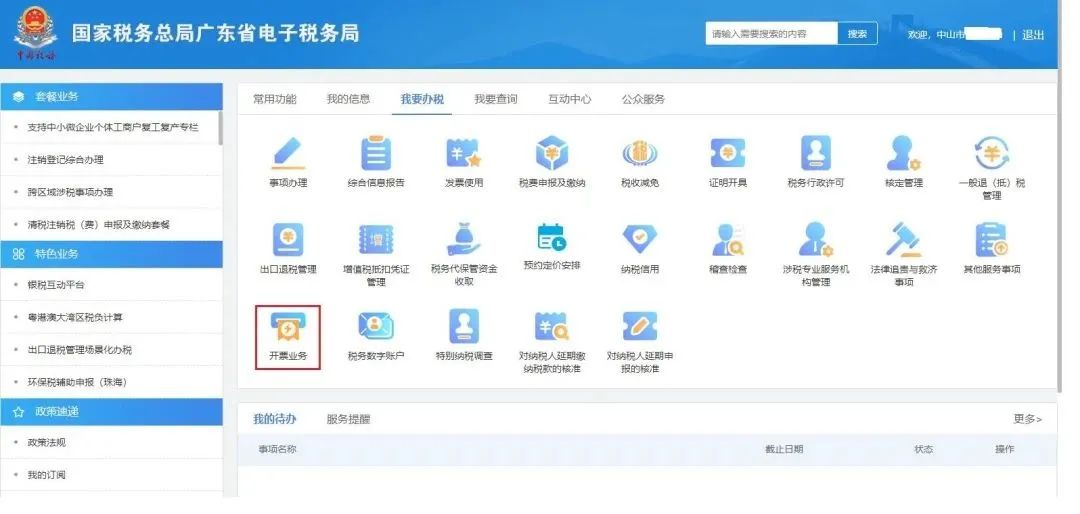Viewport: 1080px width, 514px height.
Task: Open 核定管理 icon
Action: pos(904,154)
